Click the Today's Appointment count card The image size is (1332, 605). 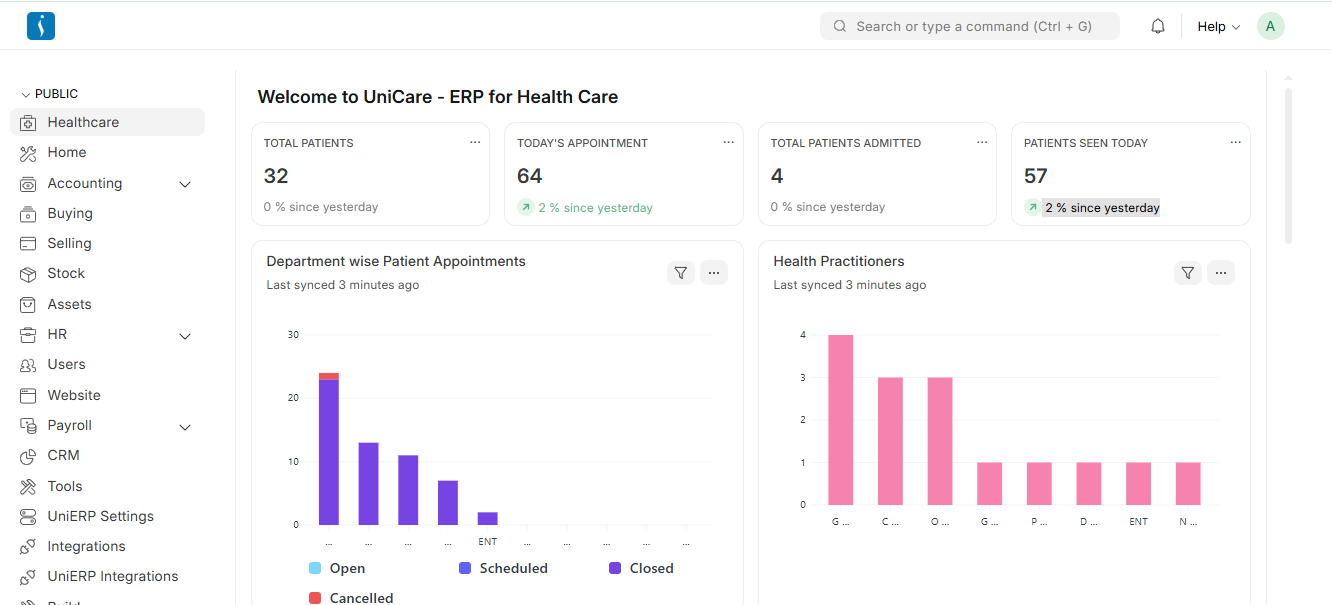(623, 175)
